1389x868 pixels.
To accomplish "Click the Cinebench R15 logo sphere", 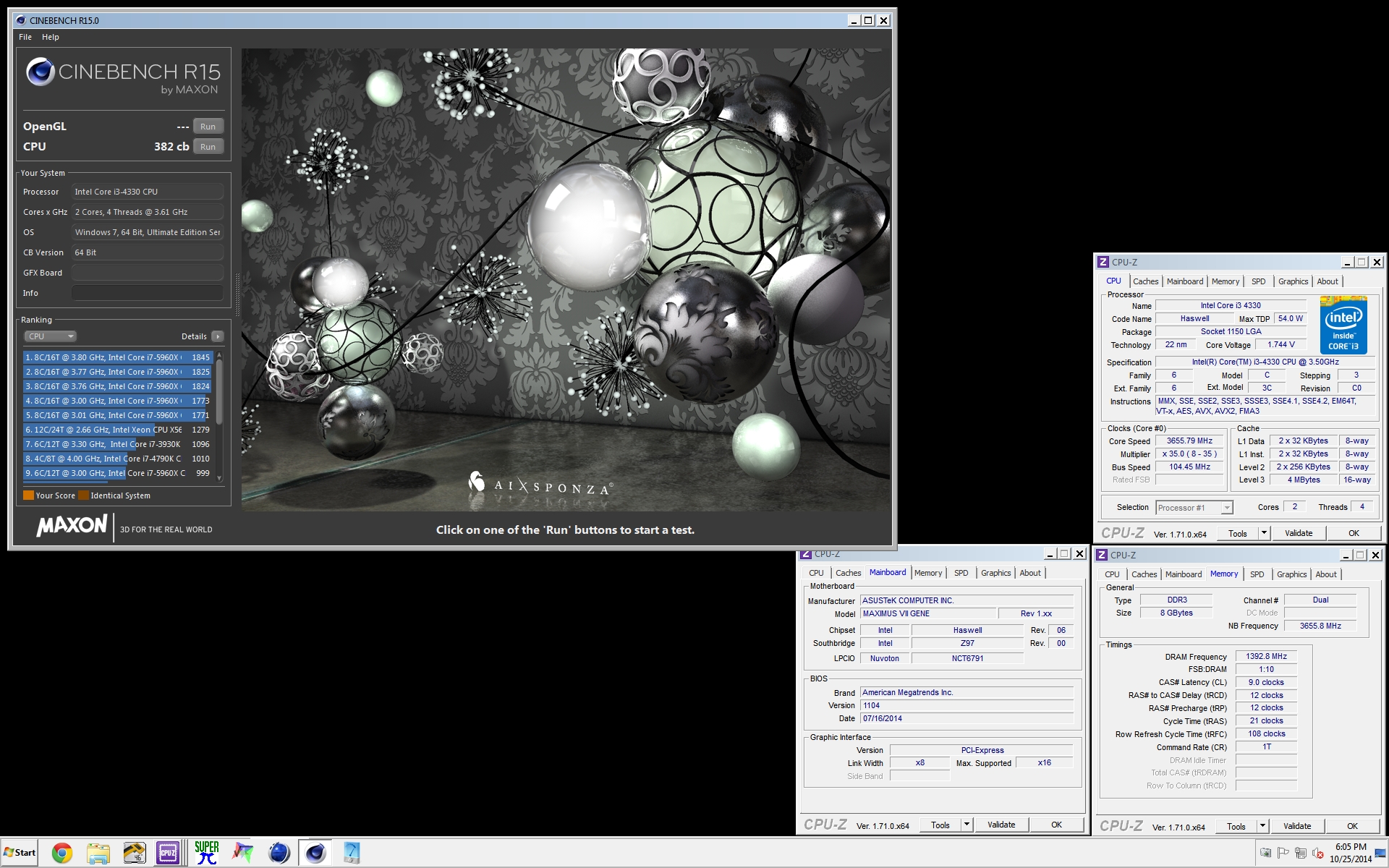I will [41, 72].
